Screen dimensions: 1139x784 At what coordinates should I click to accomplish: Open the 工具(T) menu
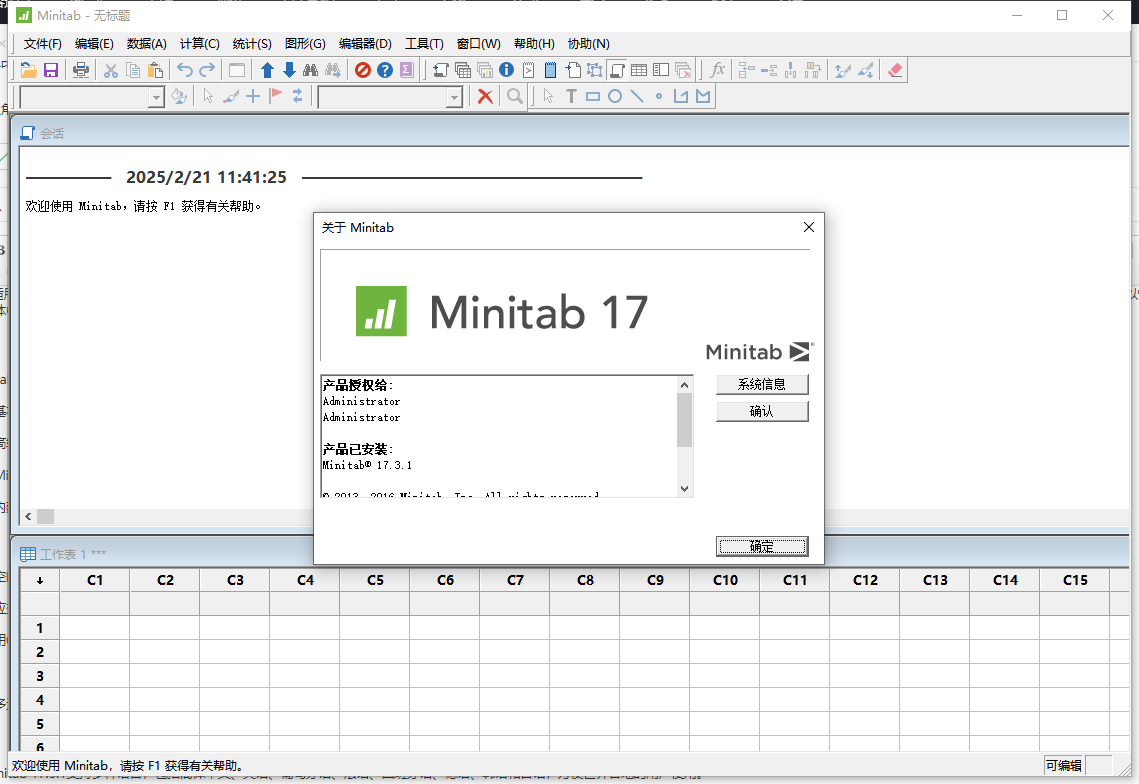pos(424,44)
